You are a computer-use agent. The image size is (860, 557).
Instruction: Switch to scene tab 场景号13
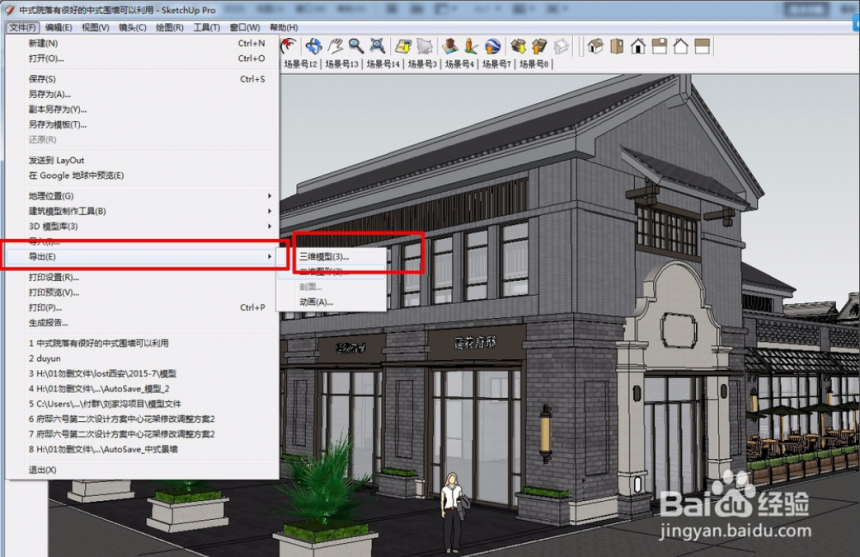tap(342, 64)
